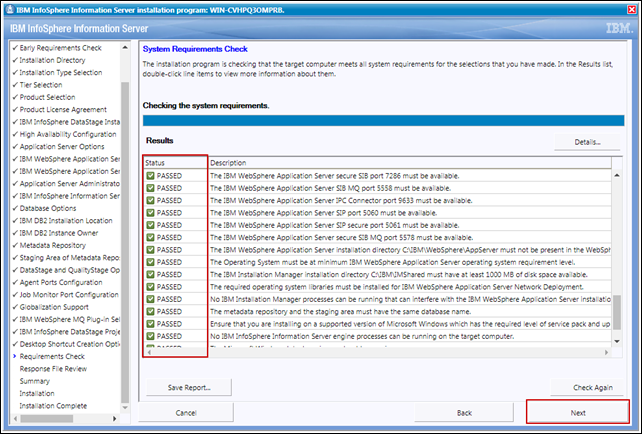Close the installer window
The width and height of the screenshot is (642, 434).
pos(632,9)
